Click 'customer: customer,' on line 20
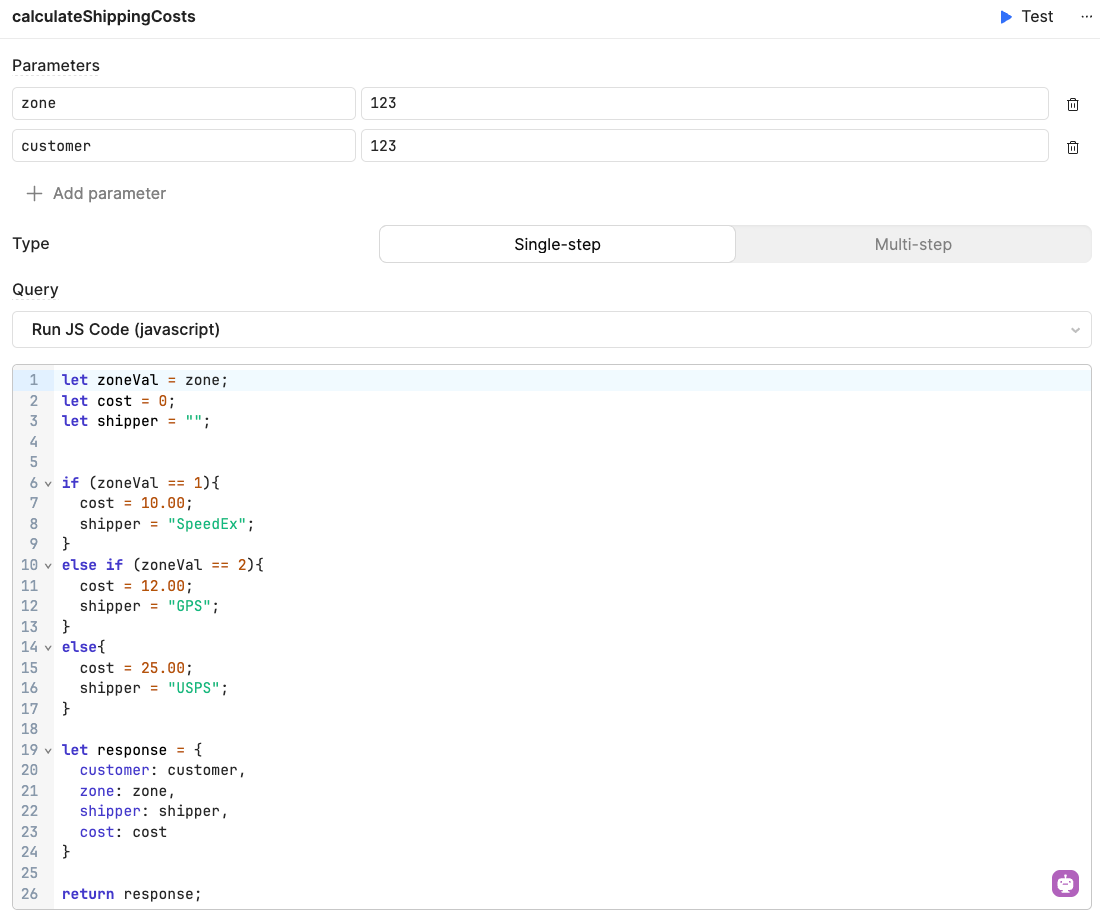The width and height of the screenshot is (1100, 920). (x=163, y=771)
